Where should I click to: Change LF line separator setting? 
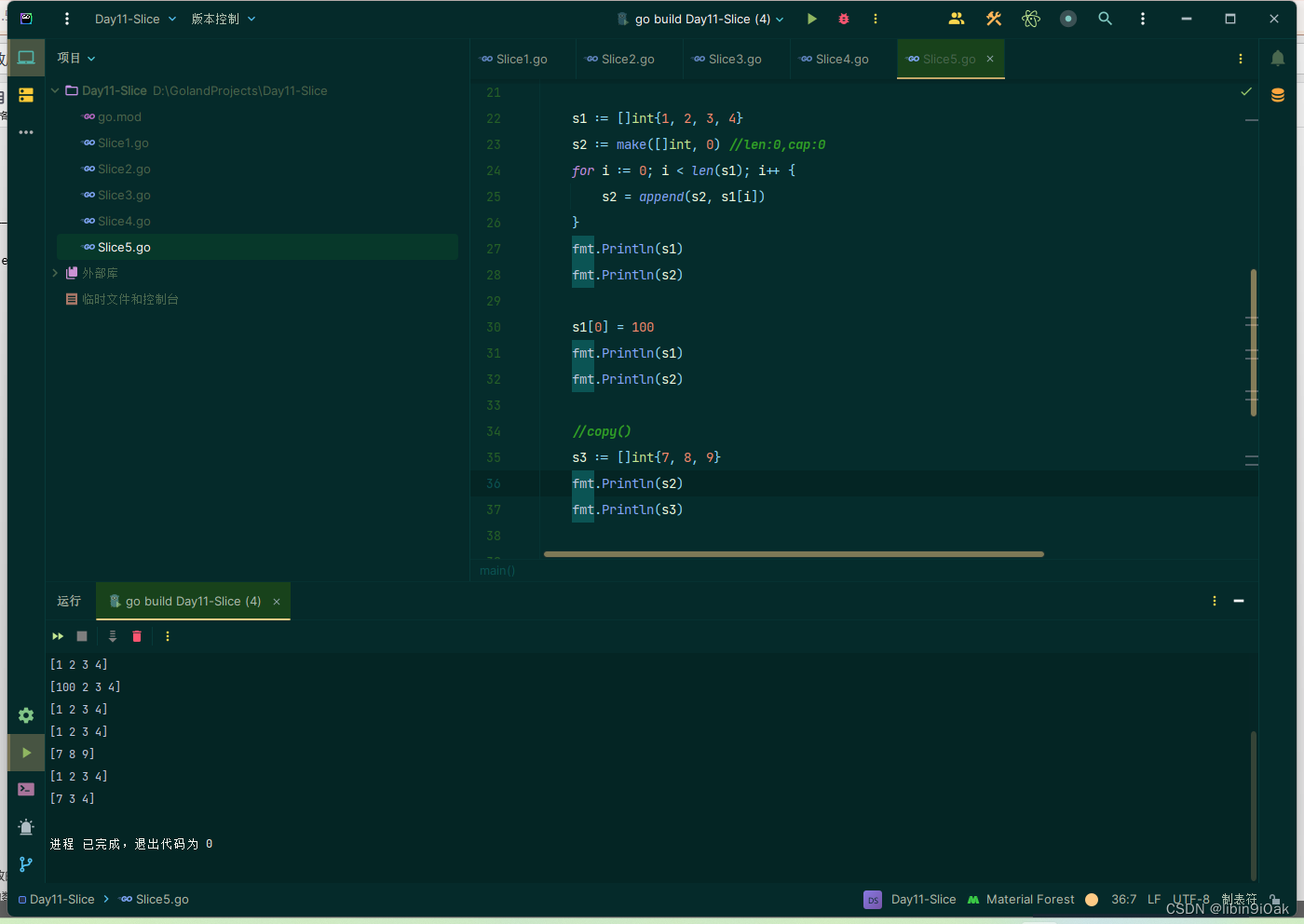(1154, 899)
